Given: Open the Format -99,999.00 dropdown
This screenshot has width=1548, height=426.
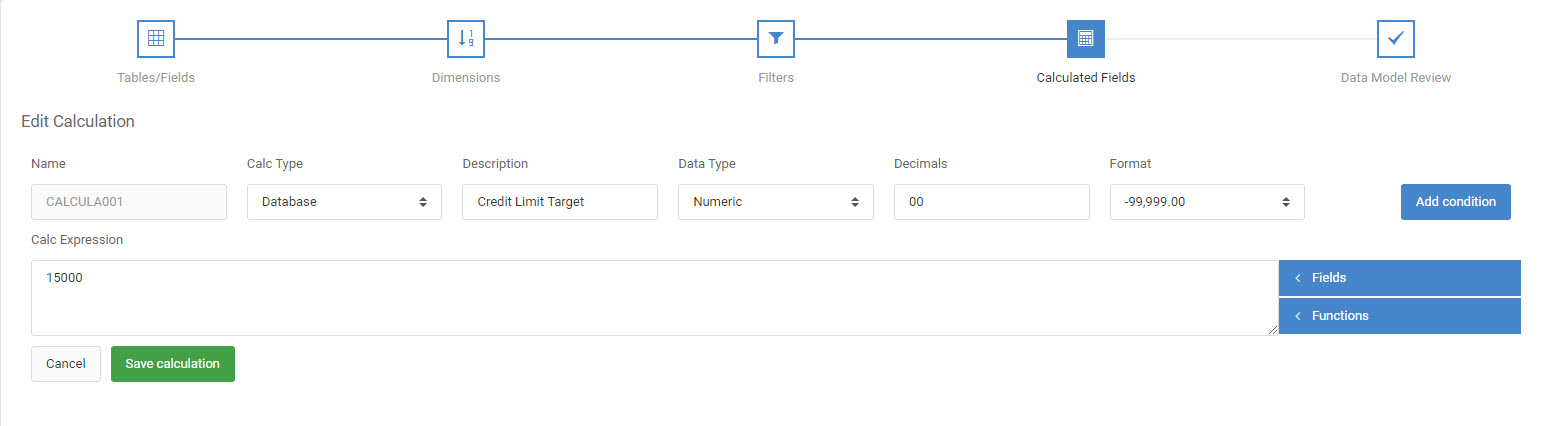Looking at the screenshot, I should (1207, 202).
